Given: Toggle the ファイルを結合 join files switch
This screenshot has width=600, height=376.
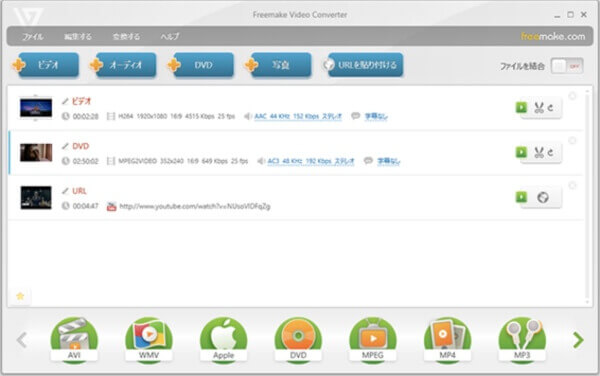Looking at the screenshot, I should click(x=567, y=66).
